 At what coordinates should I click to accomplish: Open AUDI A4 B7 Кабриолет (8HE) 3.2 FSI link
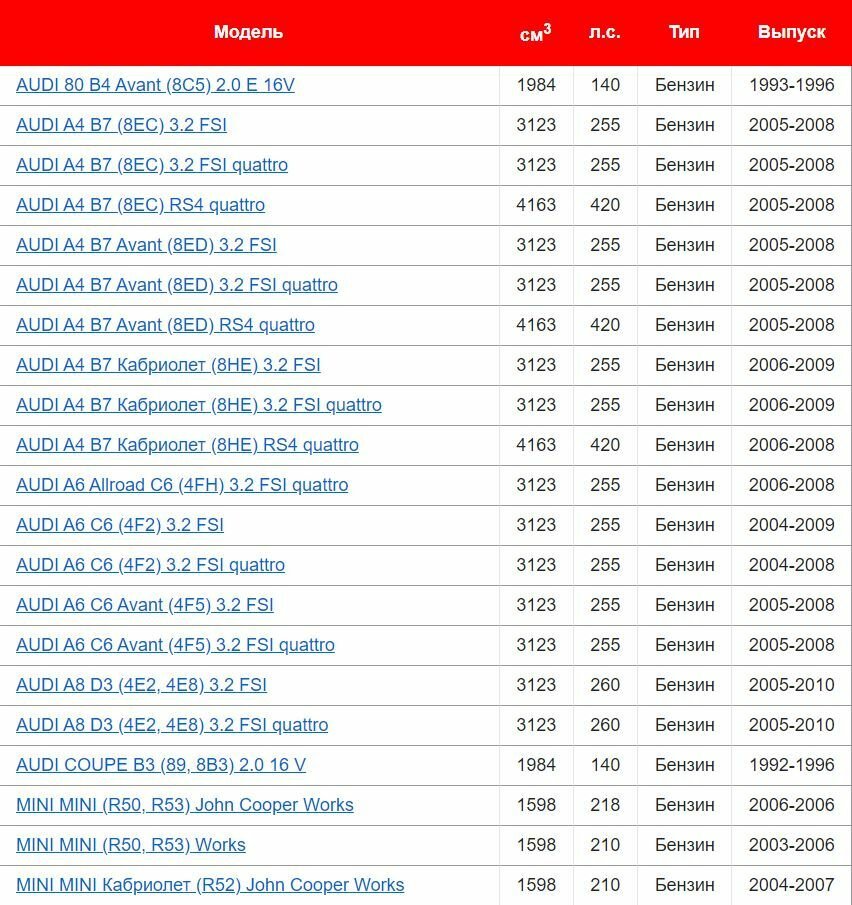point(168,365)
